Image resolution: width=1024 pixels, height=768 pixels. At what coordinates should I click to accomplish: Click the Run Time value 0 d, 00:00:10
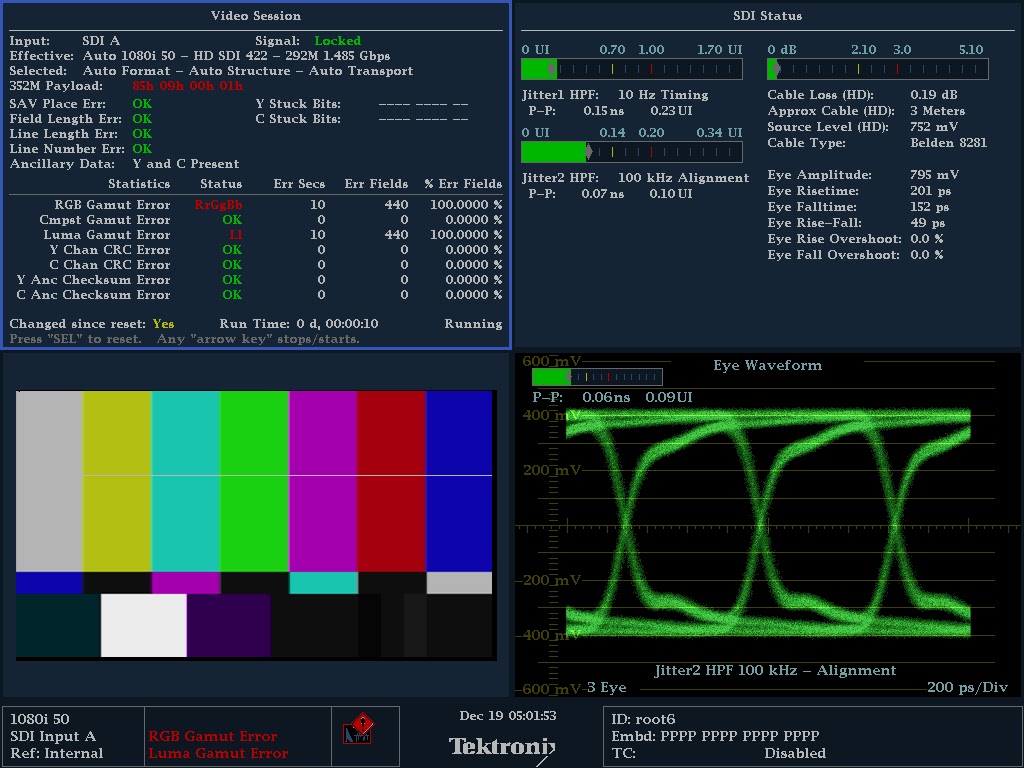point(337,324)
